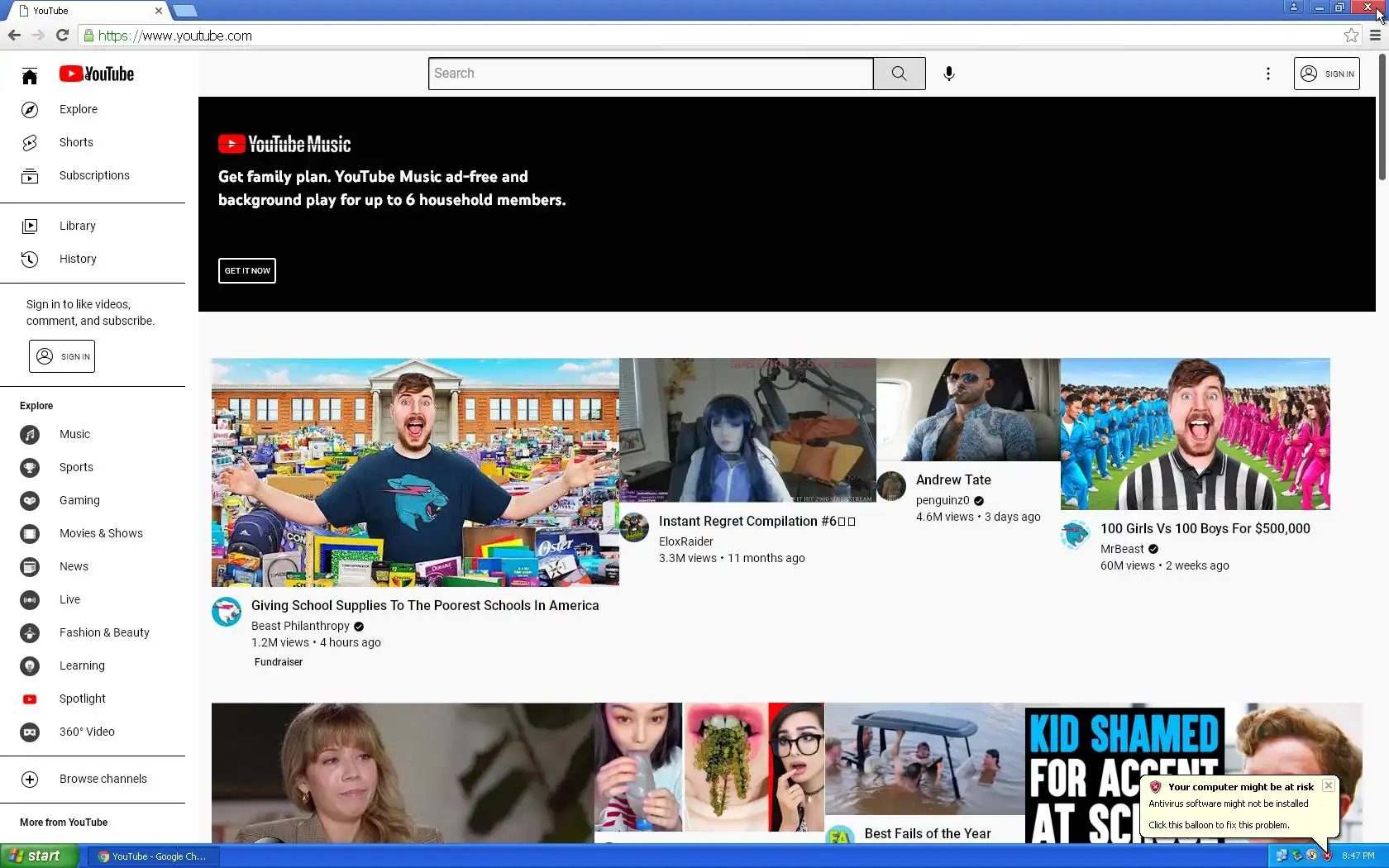Select the Spotlight channel icon

[30, 699]
